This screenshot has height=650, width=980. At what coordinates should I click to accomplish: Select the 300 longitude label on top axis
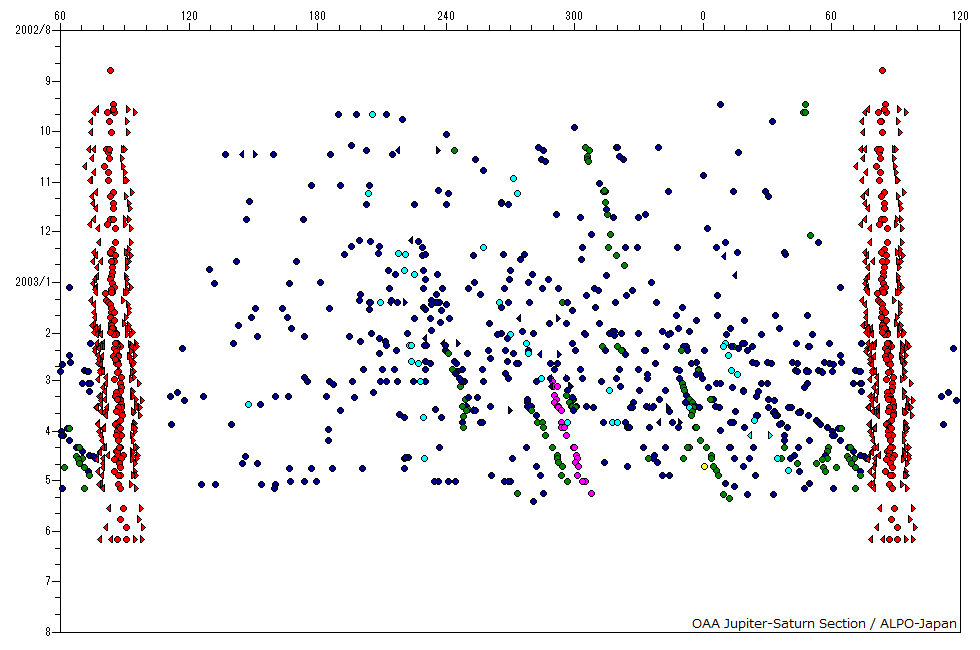pos(574,16)
